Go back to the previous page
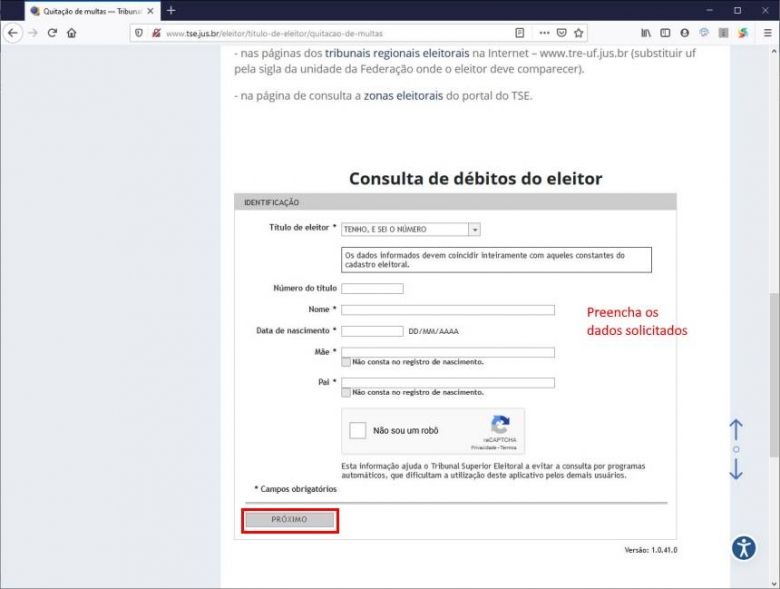The image size is (780, 589). click(13, 33)
